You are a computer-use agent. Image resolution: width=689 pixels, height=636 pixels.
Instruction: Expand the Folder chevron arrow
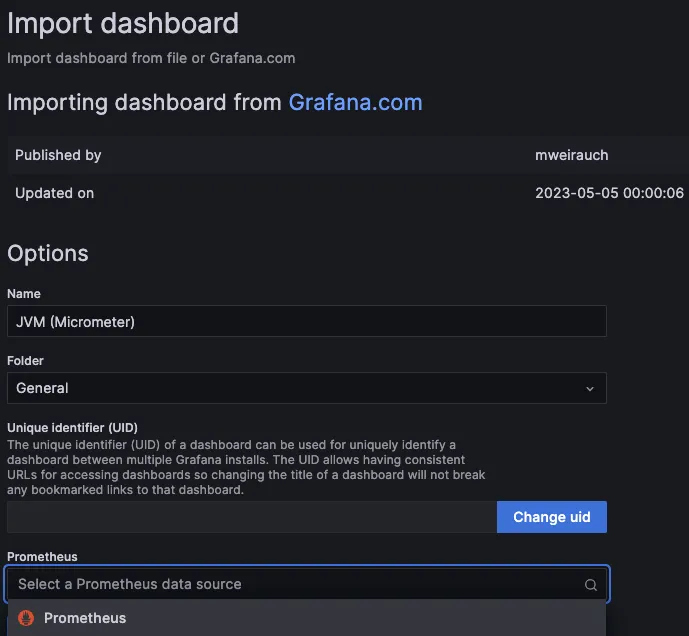coord(590,389)
